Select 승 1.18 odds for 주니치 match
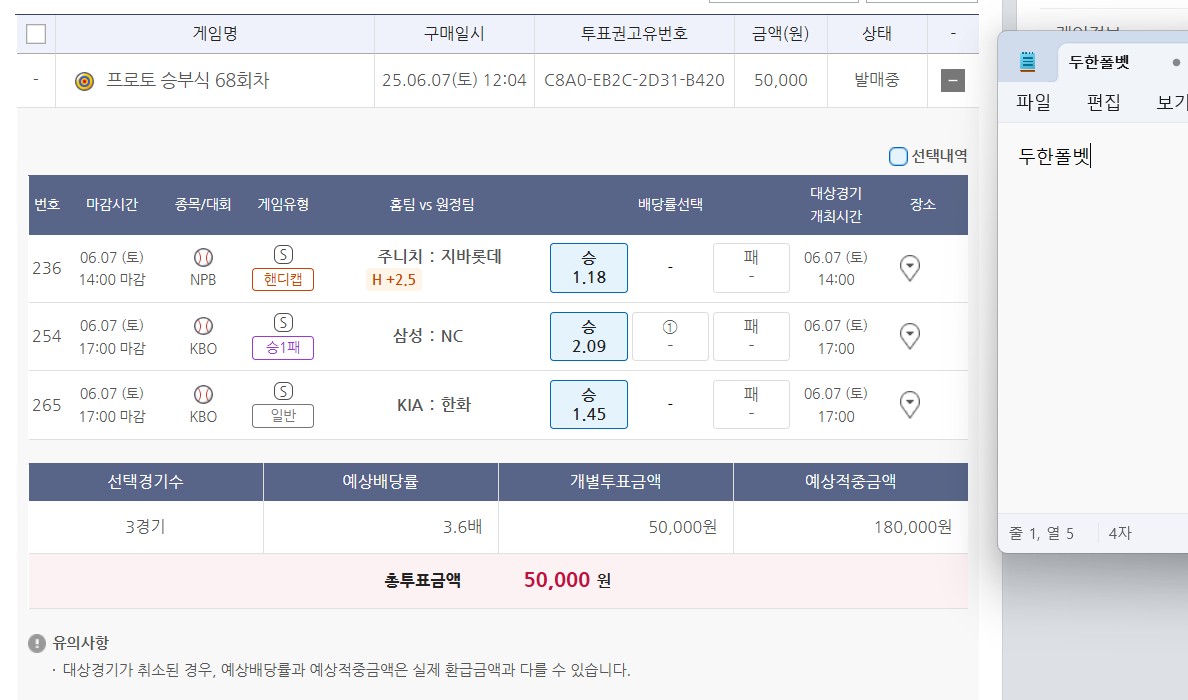Viewport: 1188px width, 700px height. pyautogui.click(x=589, y=268)
